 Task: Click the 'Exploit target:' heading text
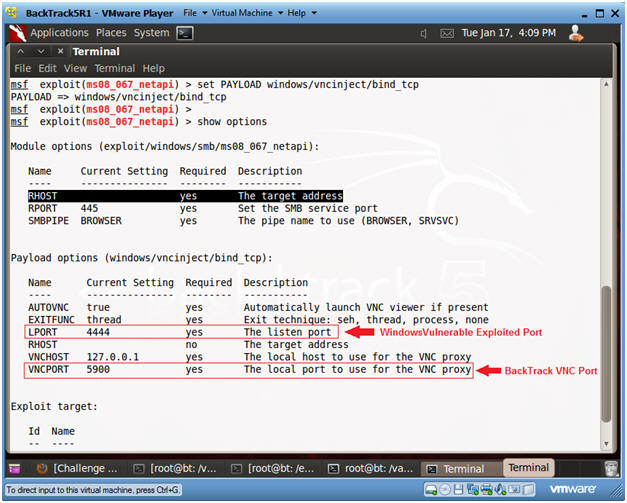54,407
